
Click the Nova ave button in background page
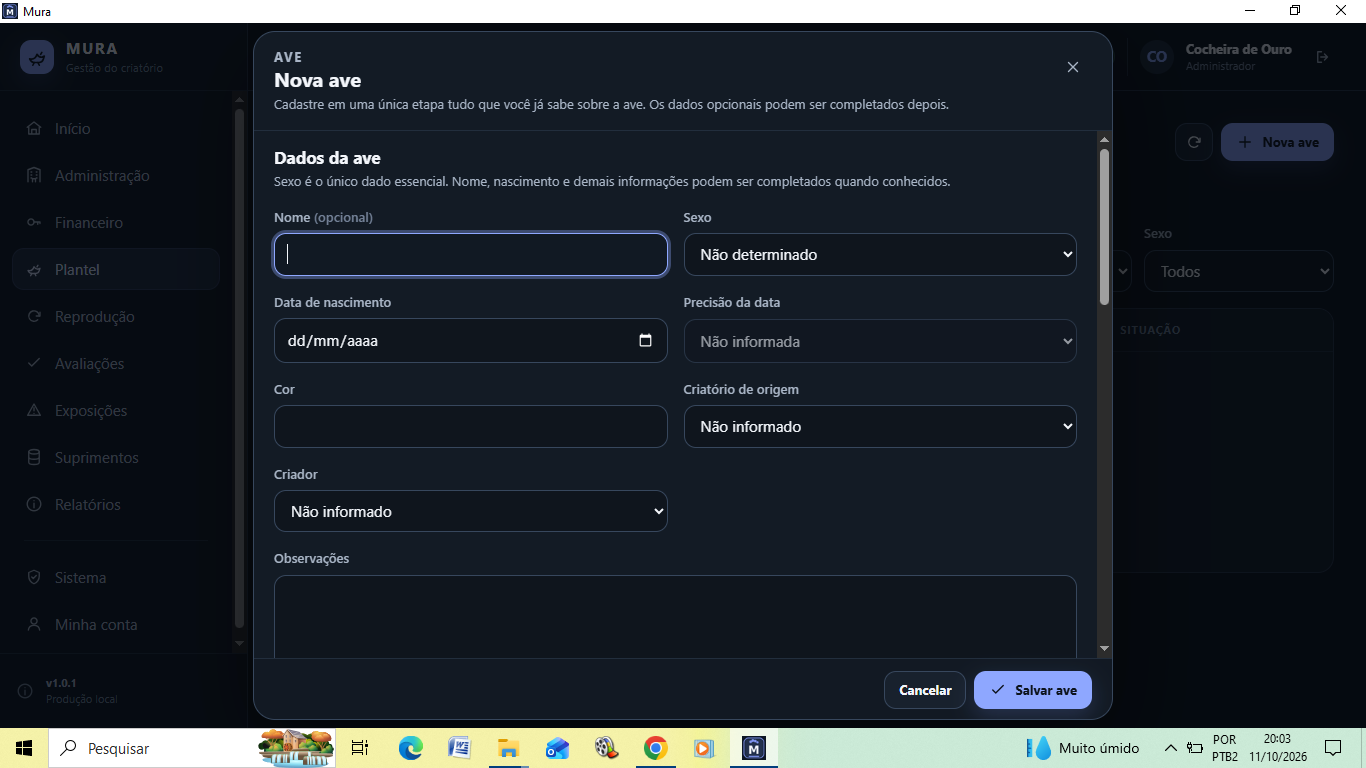pyautogui.click(x=1277, y=142)
